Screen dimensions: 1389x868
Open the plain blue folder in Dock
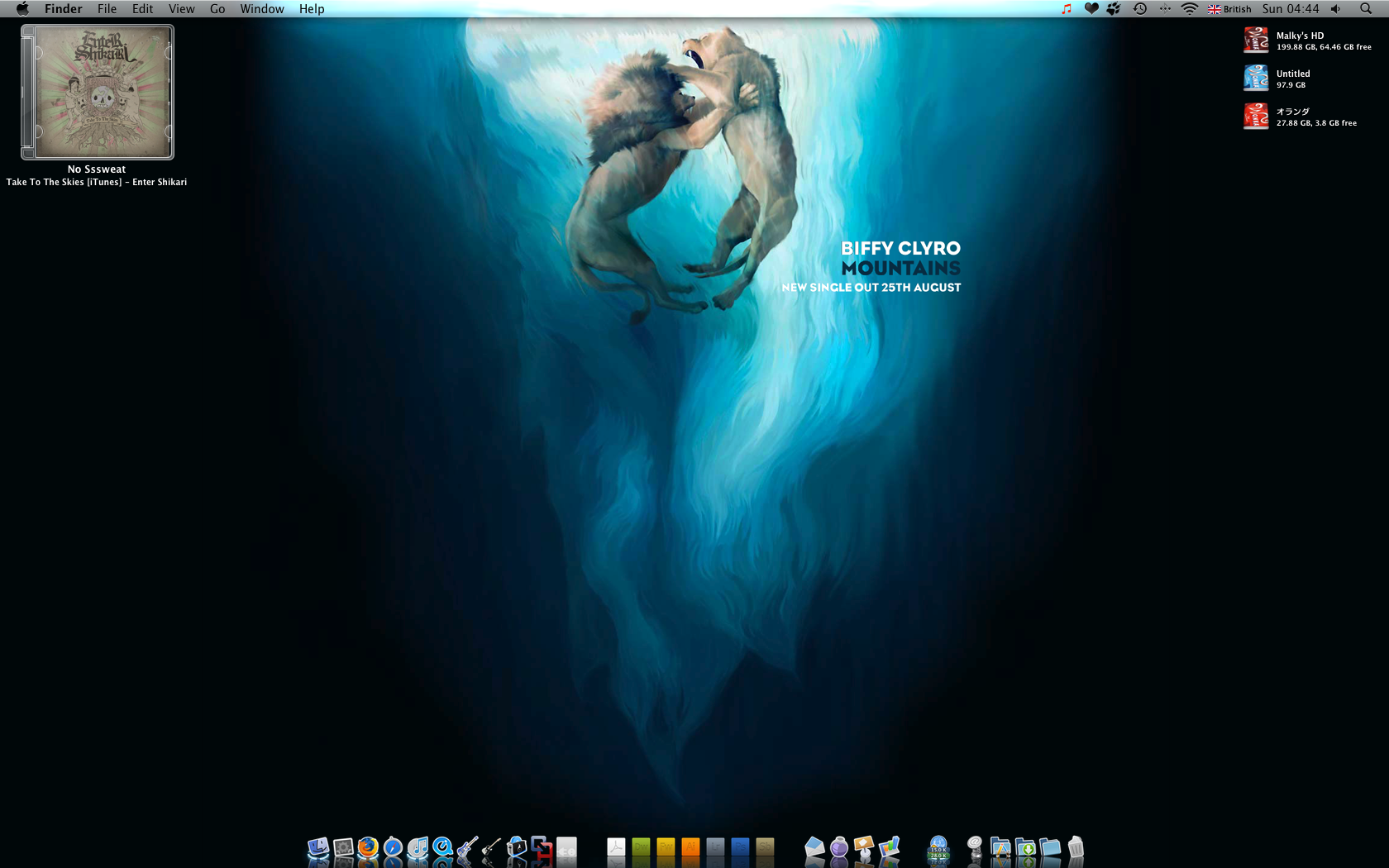[1050, 848]
